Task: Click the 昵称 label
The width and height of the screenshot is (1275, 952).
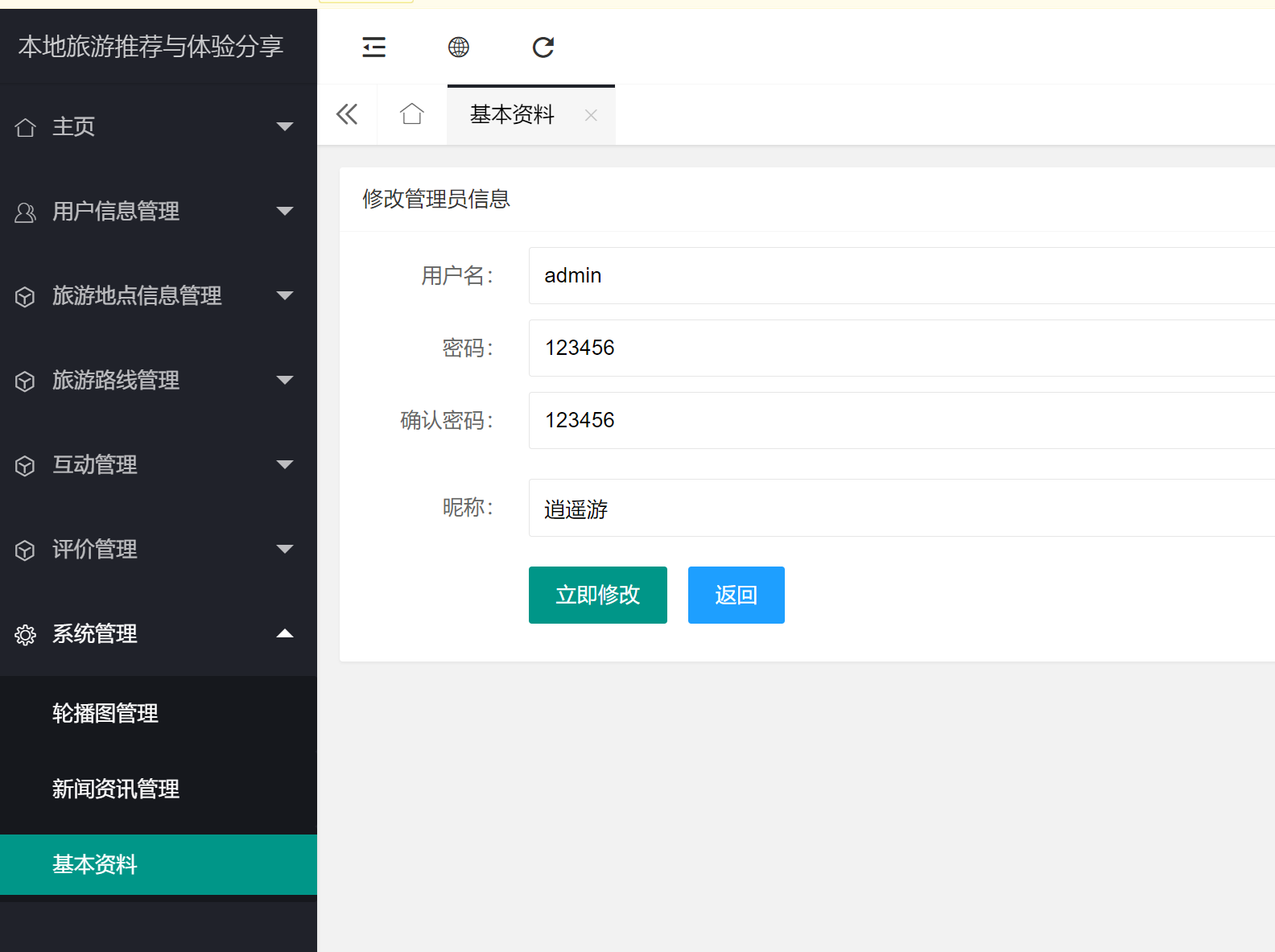Action: [x=468, y=507]
